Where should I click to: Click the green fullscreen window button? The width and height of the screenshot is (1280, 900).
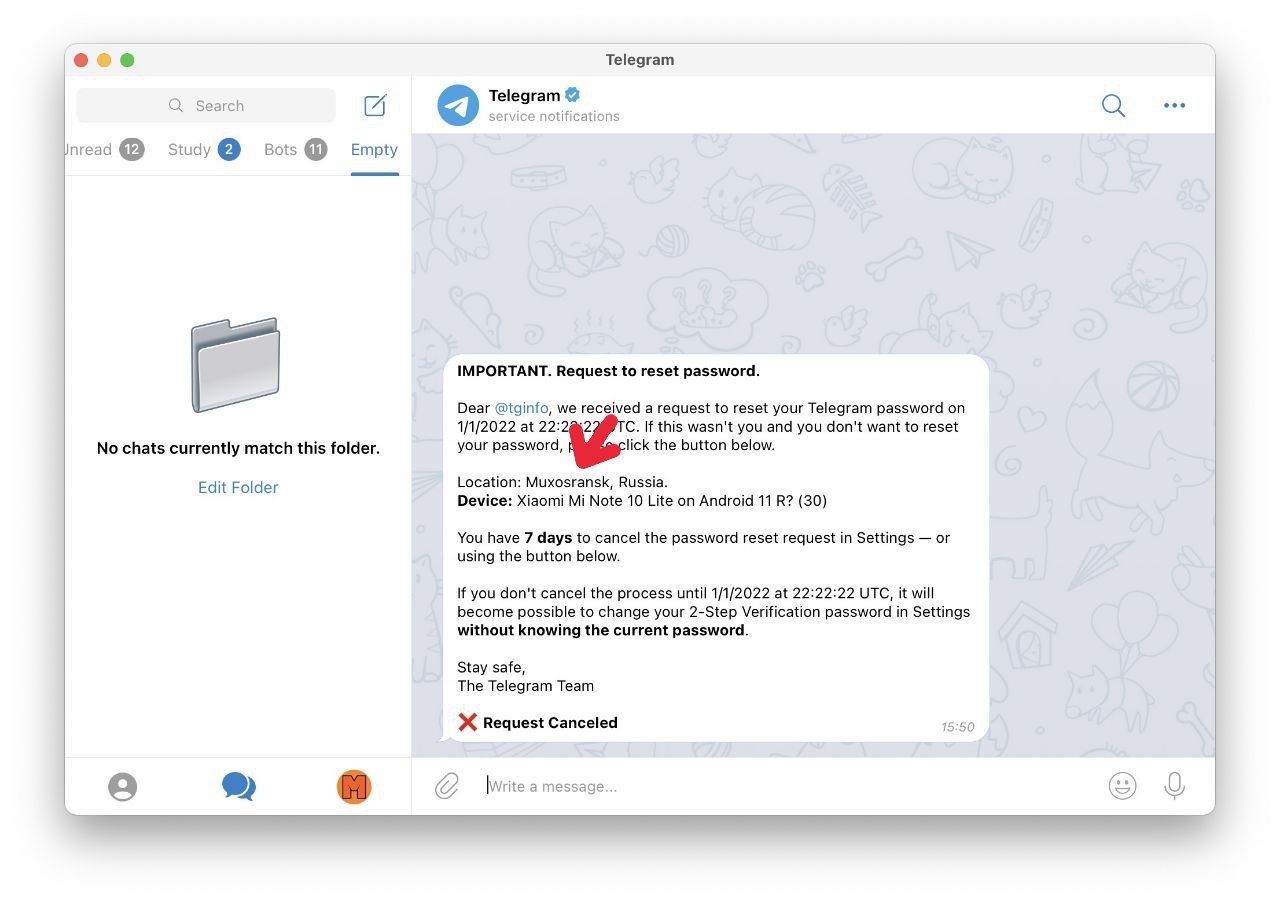(127, 60)
